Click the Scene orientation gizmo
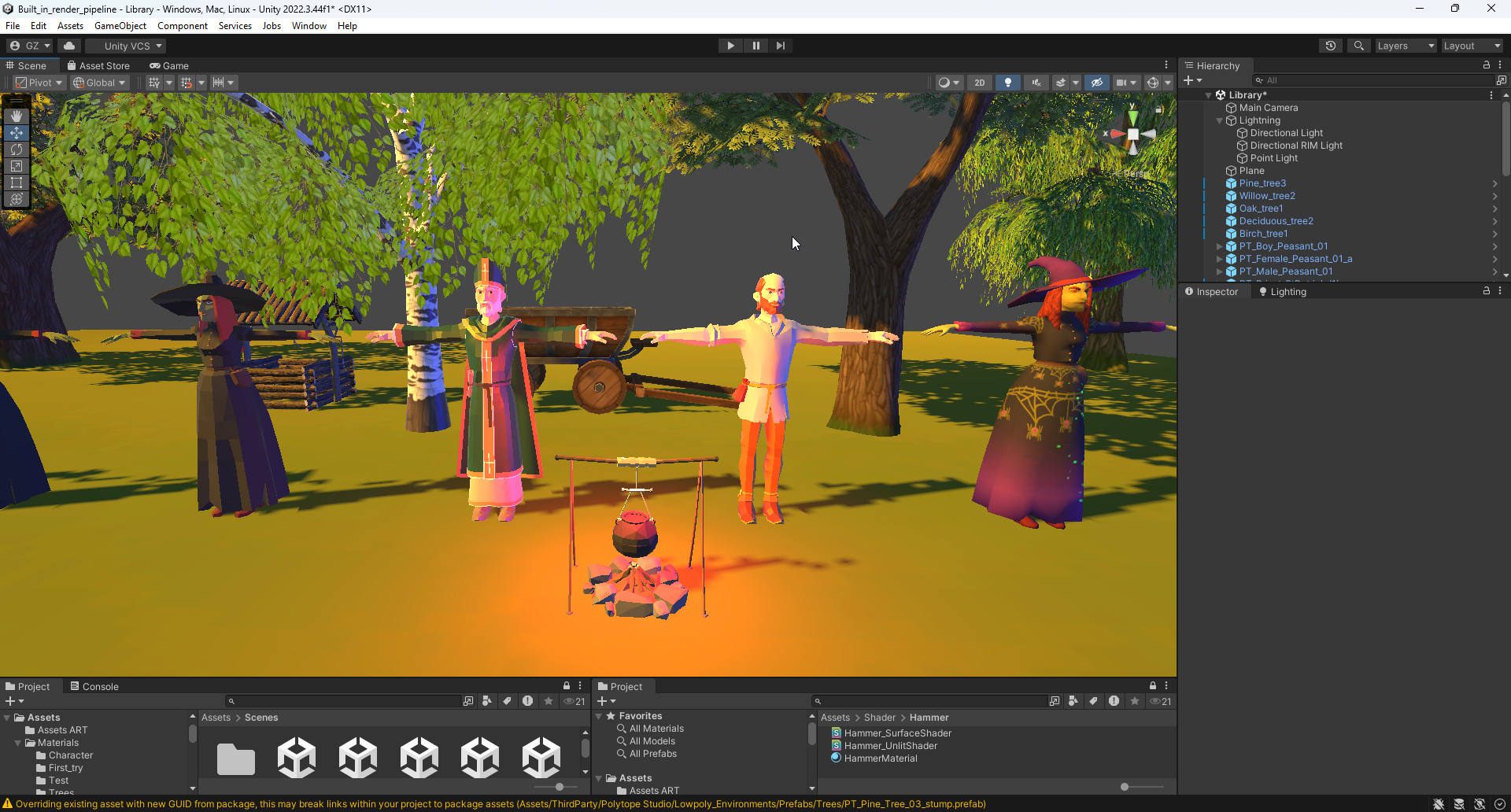This screenshot has height=812, width=1511. [1132, 135]
